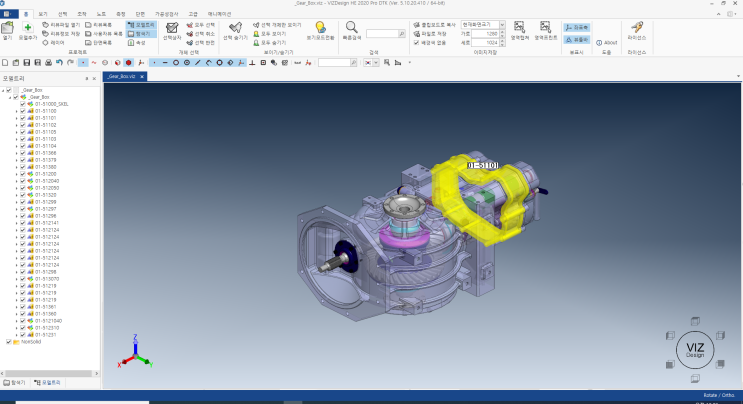Open the 선택 ribbon tab
743x404 pixels.
(62, 14)
